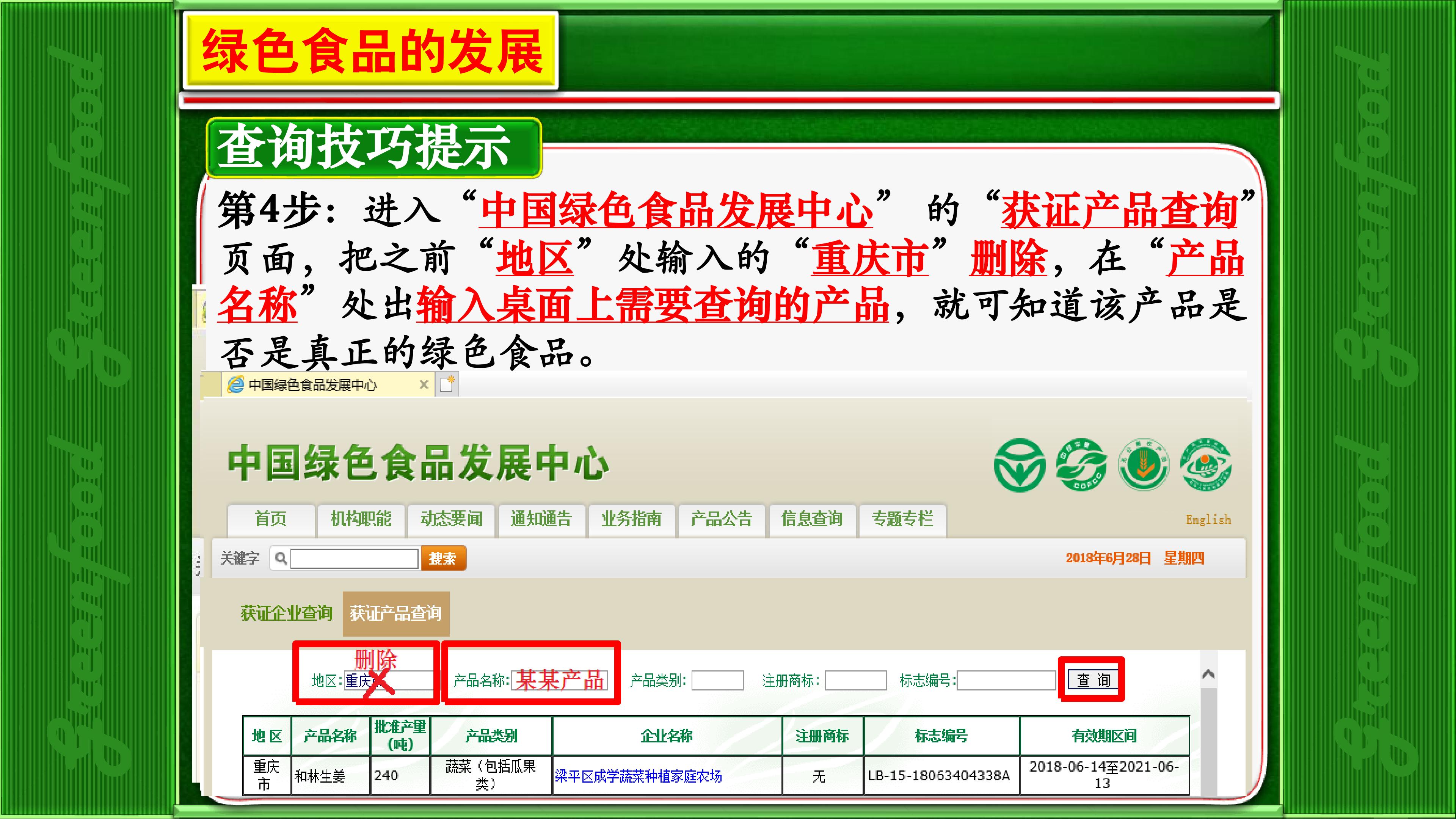
Task: Click the 注册商标 input field
Action: (856, 680)
